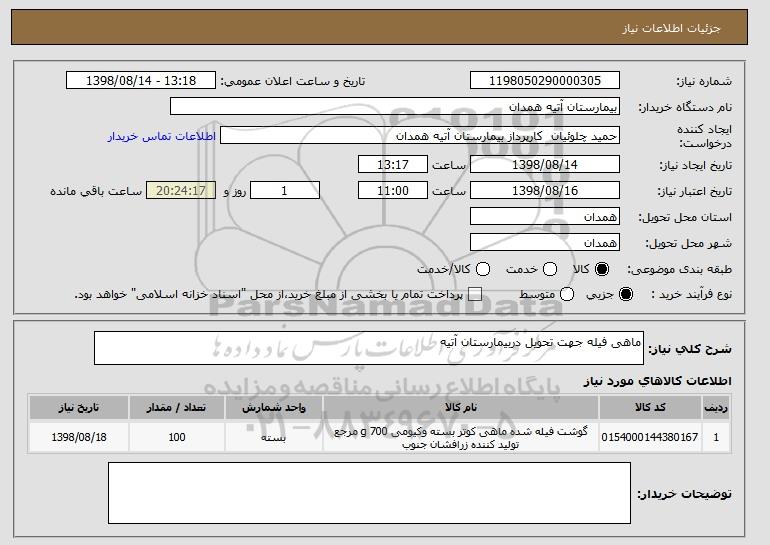770x545 pixels.
Task: Click item code 0154000144380167 cell
Action: 650,437
